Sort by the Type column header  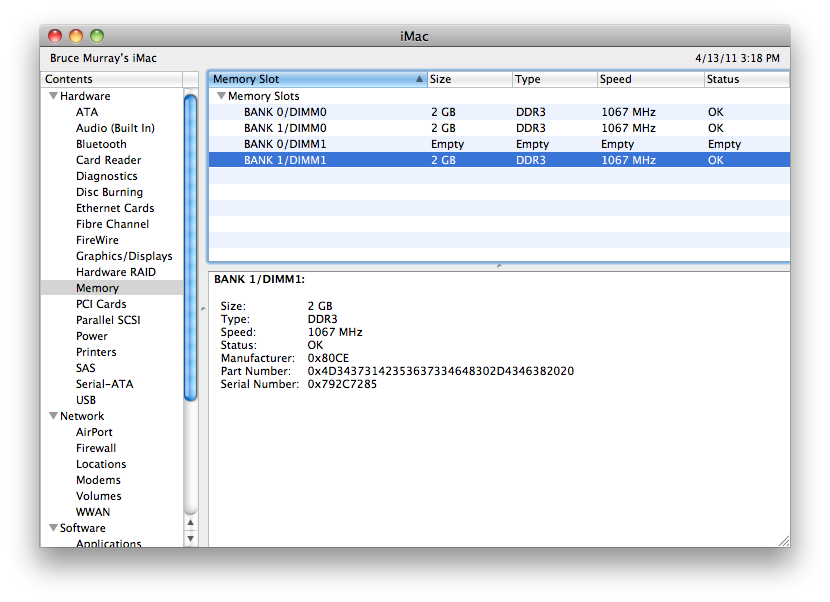coord(555,79)
